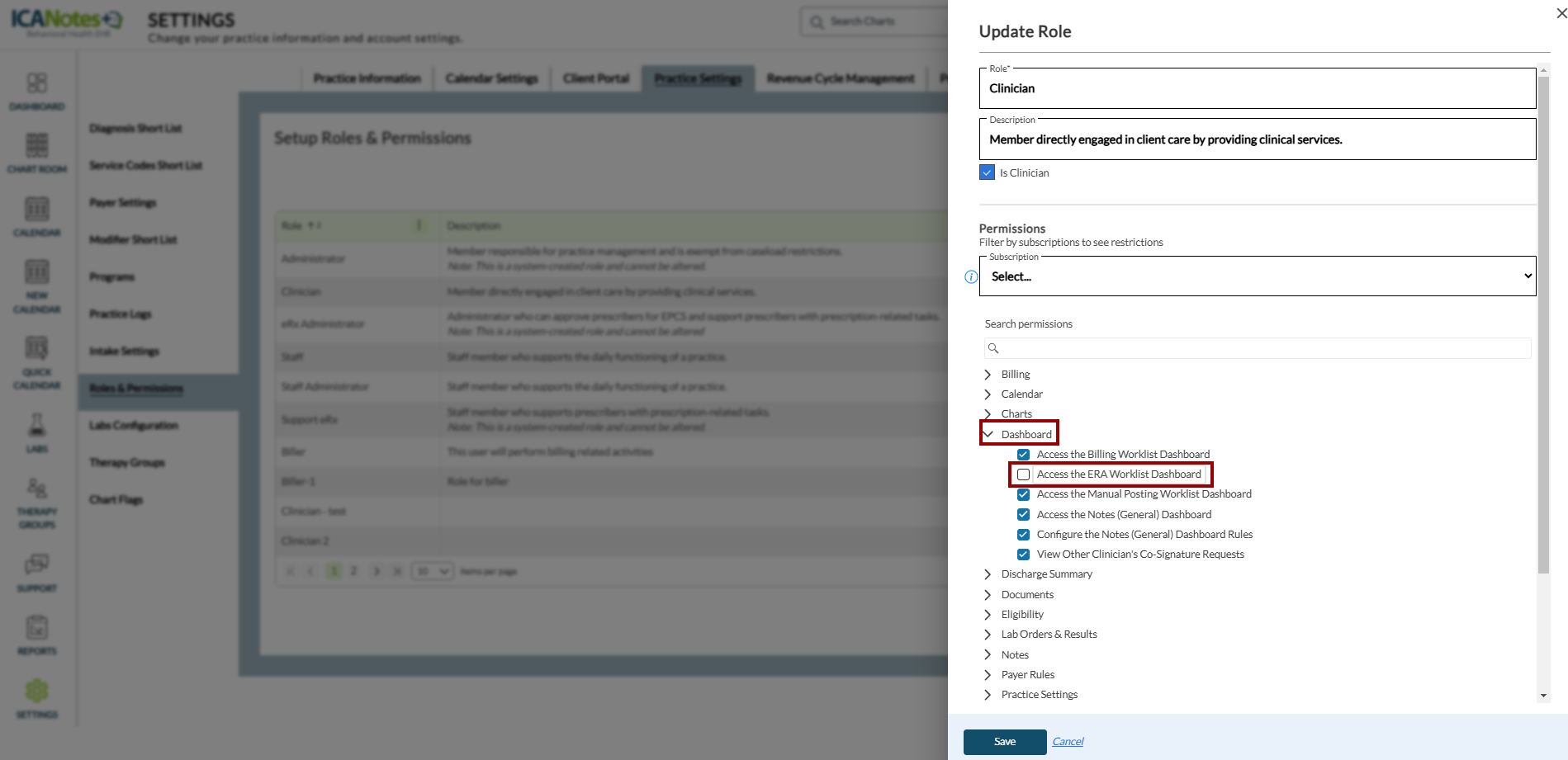The height and width of the screenshot is (760, 1568).
Task: Click the search permissions magnifier icon
Action: 993,348
